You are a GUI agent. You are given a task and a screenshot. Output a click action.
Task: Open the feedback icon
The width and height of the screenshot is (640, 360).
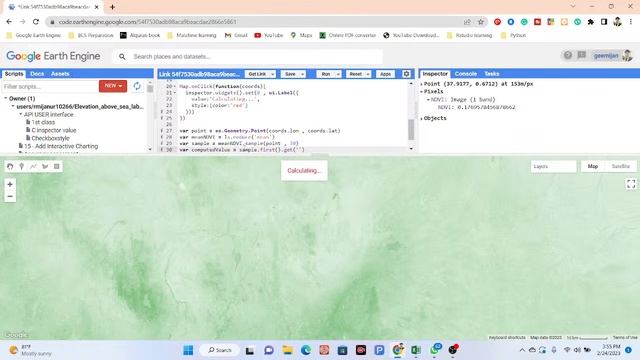582,55
